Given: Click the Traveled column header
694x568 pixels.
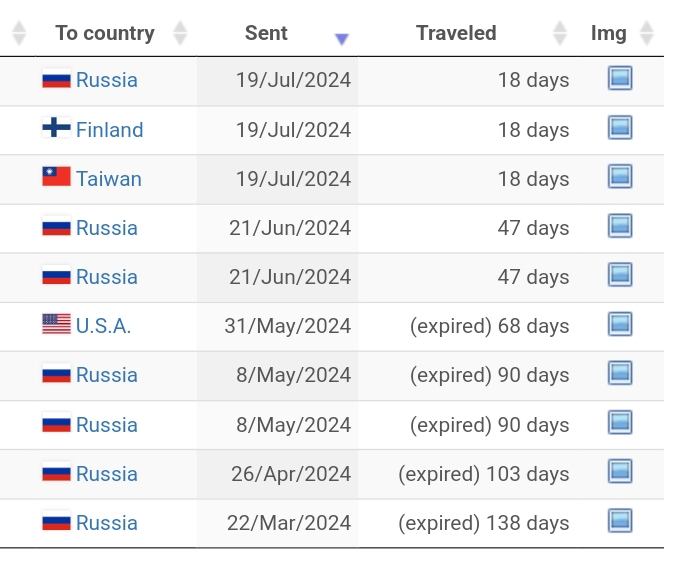Looking at the screenshot, I should point(456,33).
